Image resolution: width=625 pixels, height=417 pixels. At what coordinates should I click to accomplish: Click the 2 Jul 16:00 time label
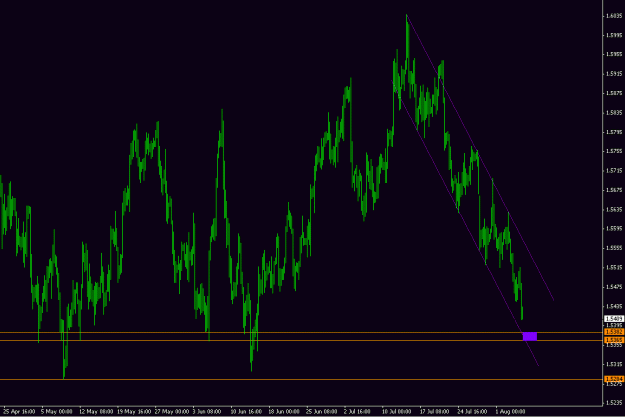point(357,411)
